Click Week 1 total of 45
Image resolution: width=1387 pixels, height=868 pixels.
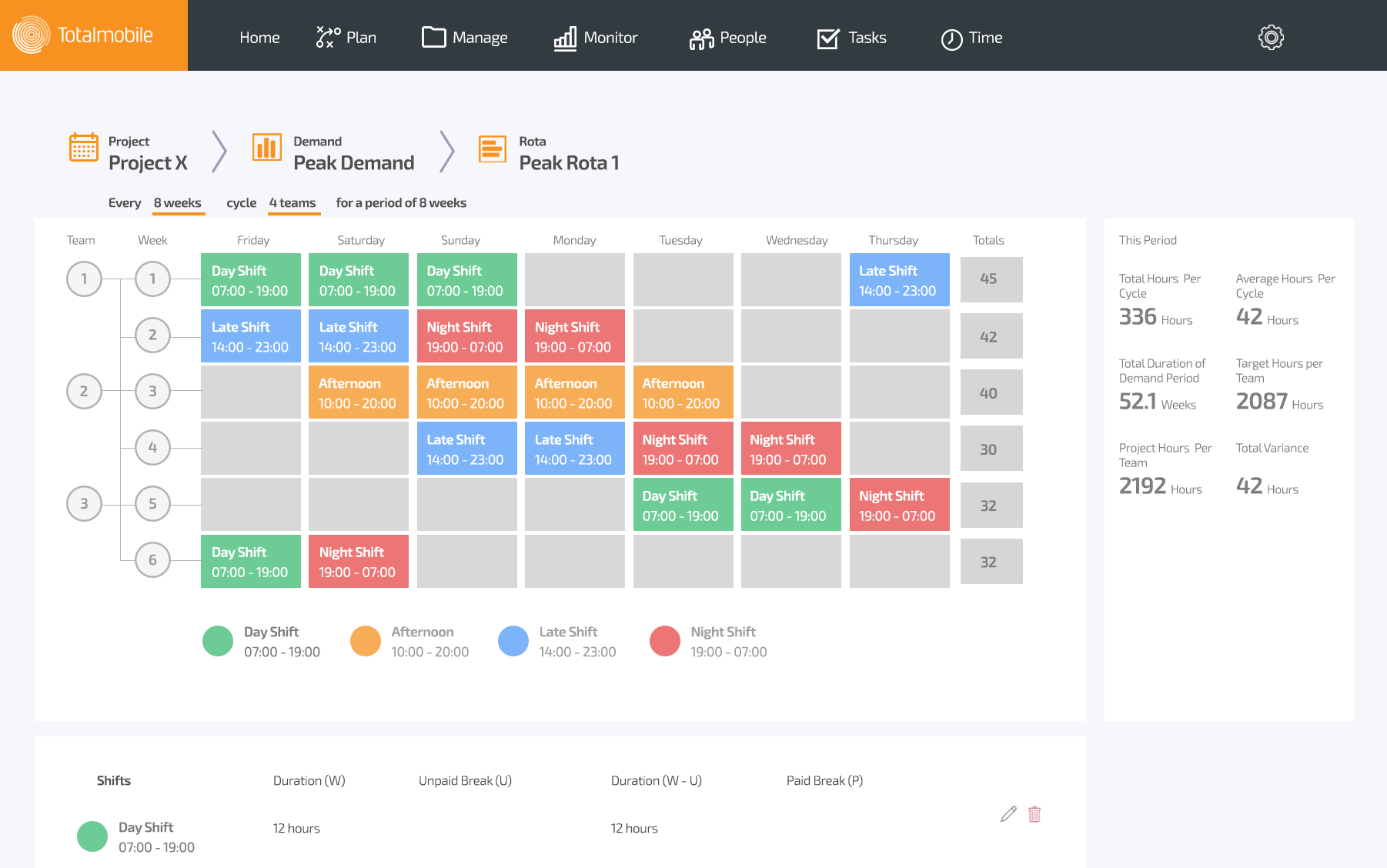991,279
